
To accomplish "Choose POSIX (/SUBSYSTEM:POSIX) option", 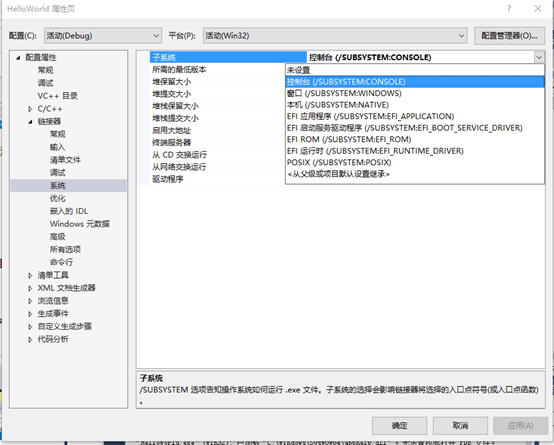I will coord(415,163).
